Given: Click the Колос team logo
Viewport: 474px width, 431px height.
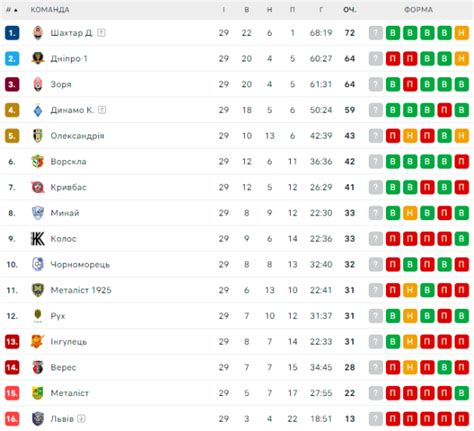Looking at the screenshot, I should coord(38,239).
